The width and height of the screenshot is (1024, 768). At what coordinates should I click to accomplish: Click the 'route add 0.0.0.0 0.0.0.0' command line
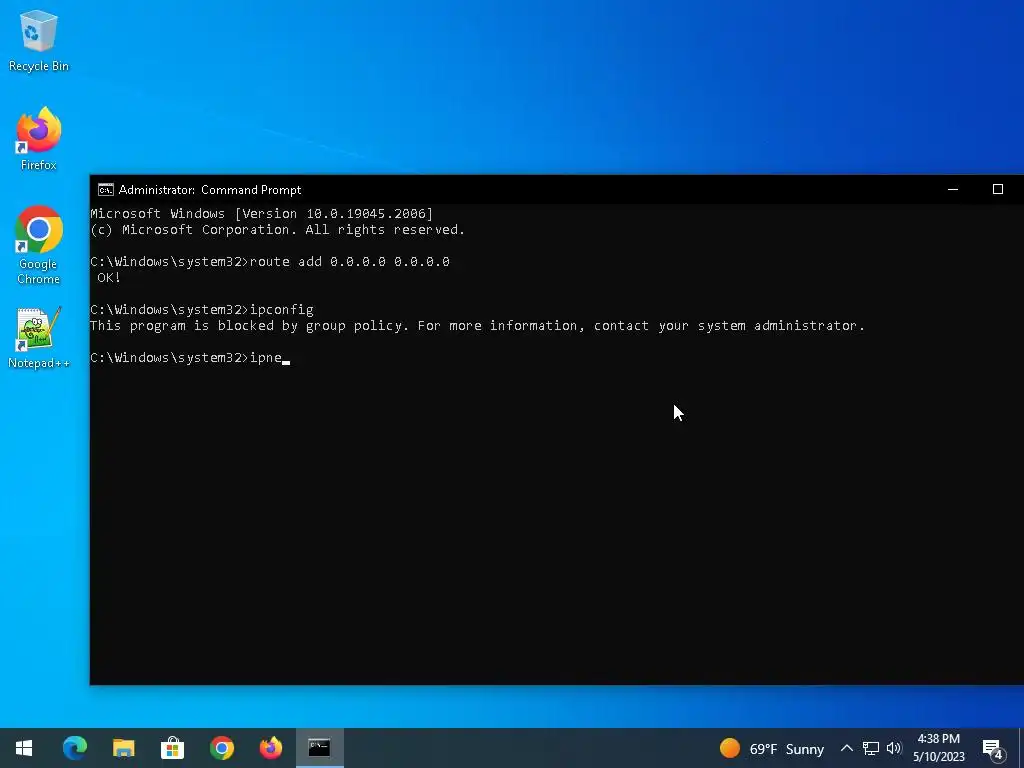(270, 262)
